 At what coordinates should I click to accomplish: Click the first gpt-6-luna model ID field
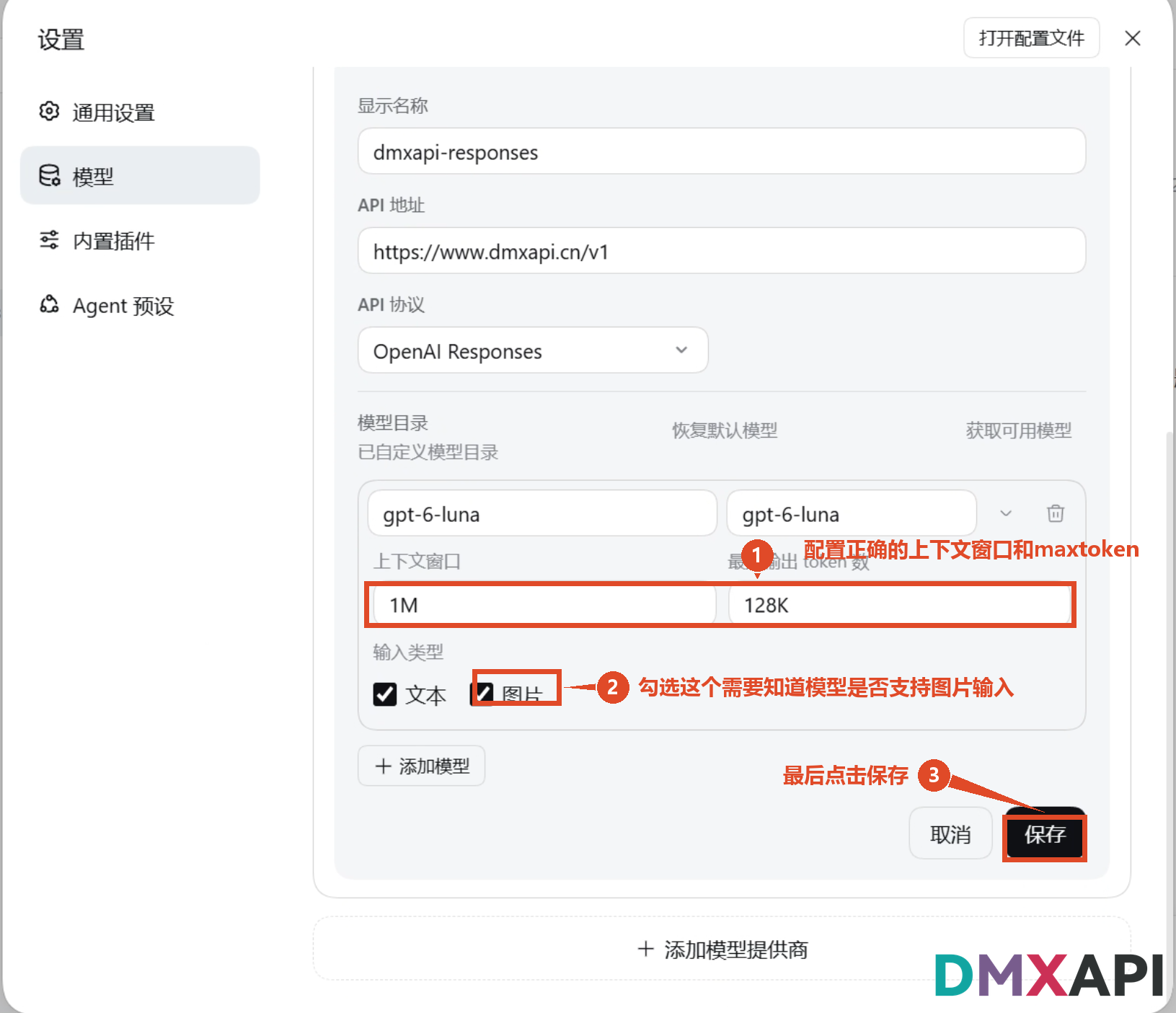tap(542, 513)
